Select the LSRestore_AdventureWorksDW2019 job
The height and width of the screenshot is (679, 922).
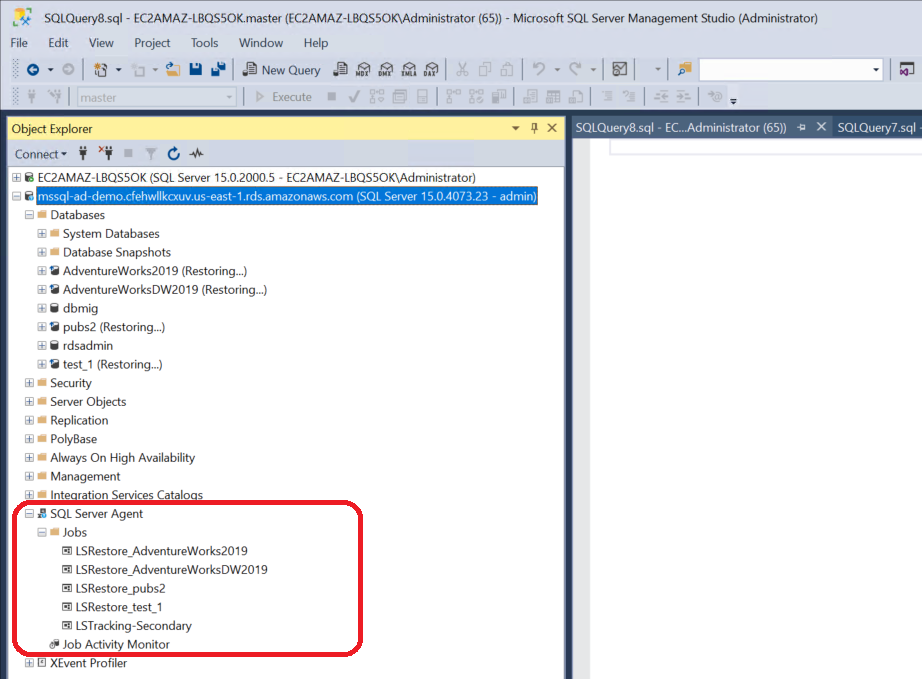click(172, 570)
